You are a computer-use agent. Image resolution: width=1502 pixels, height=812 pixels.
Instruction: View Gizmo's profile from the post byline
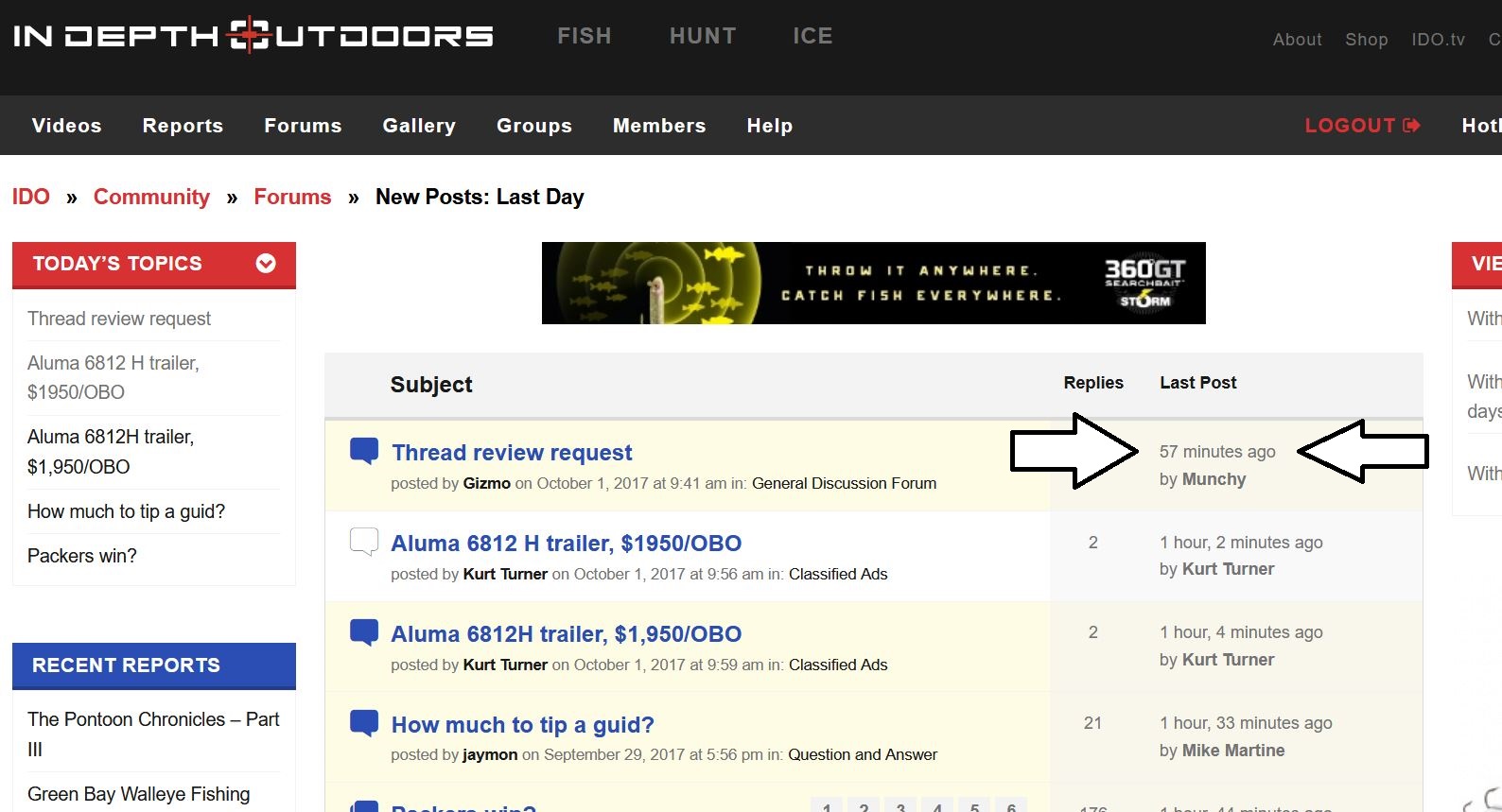(x=486, y=483)
